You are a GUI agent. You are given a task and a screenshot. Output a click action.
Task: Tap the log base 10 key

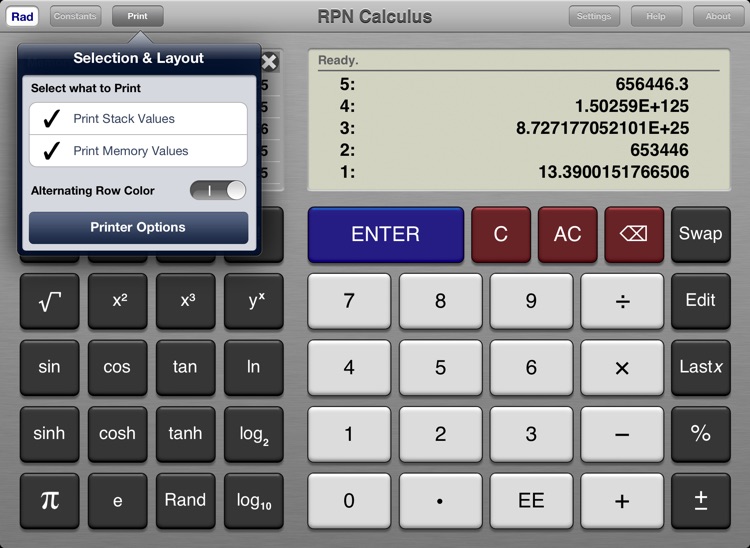(x=254, y=500)
